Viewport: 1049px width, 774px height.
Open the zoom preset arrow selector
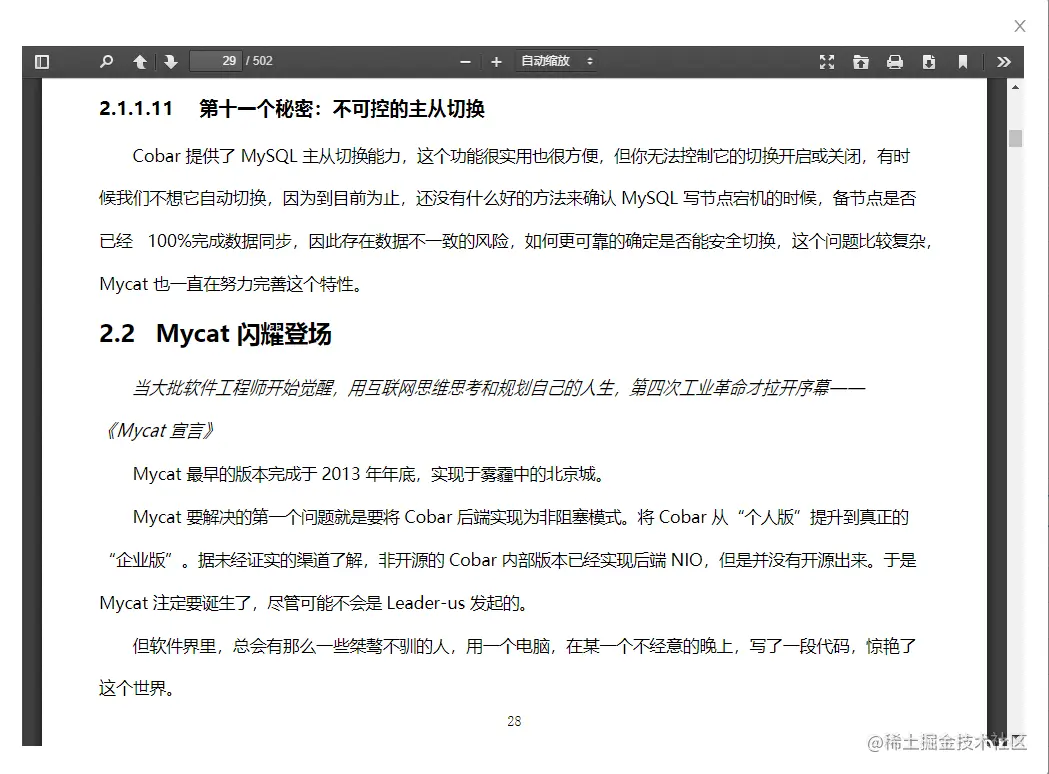590,61
